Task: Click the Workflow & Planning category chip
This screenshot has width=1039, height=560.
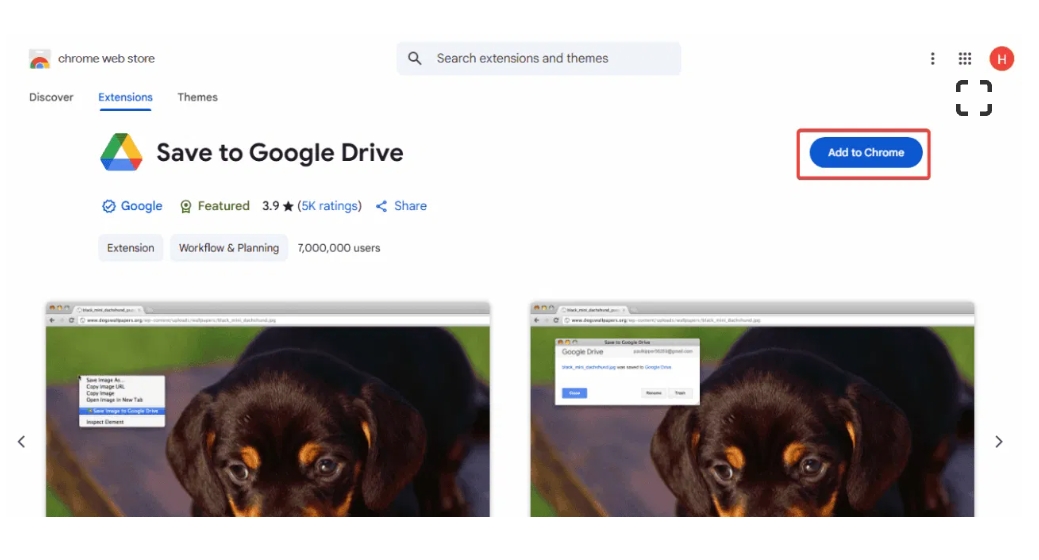Action: pos(228,248)
